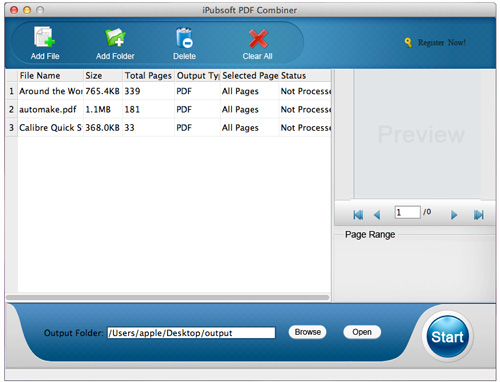Click the PDF output type for automake.pdf
This screenshot has width=500, height=382.
[197, 109]
